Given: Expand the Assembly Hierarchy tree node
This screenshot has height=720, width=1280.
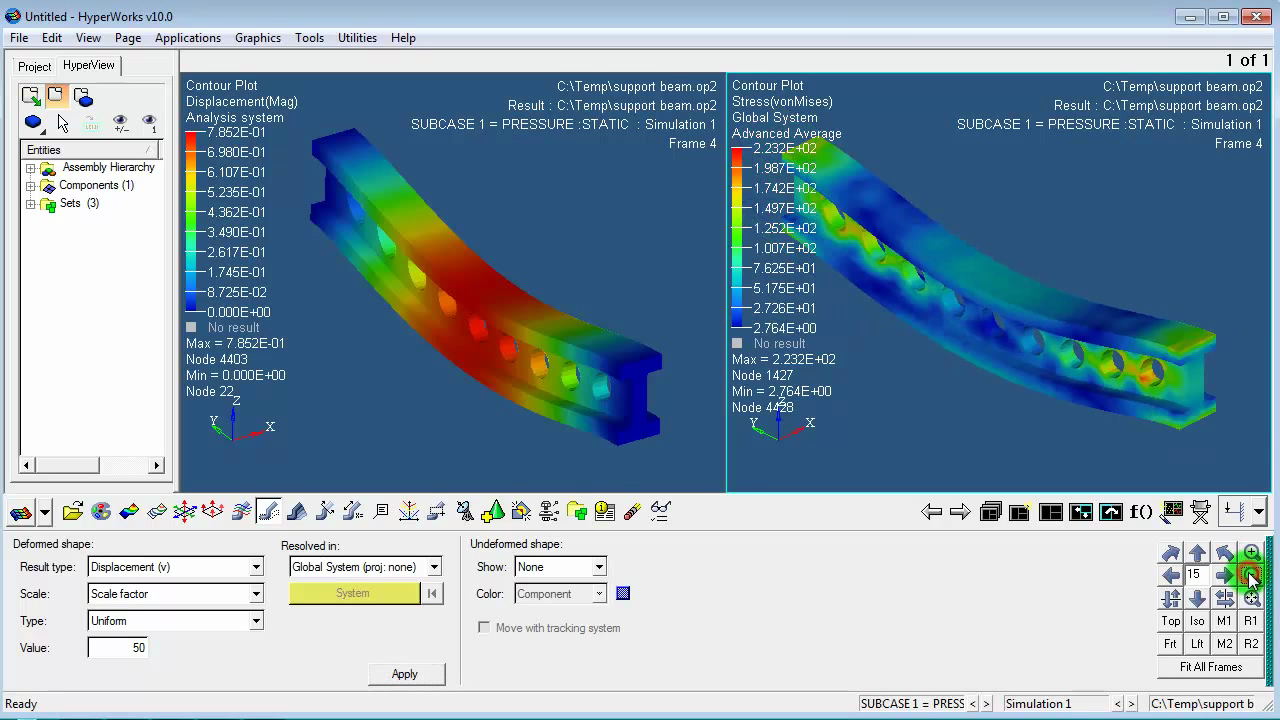Looking at the screenshot, I should pos(30,168).
